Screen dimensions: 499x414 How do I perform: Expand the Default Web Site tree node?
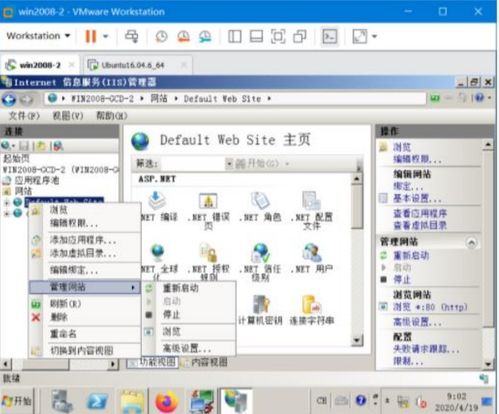(x=6, y=202)
